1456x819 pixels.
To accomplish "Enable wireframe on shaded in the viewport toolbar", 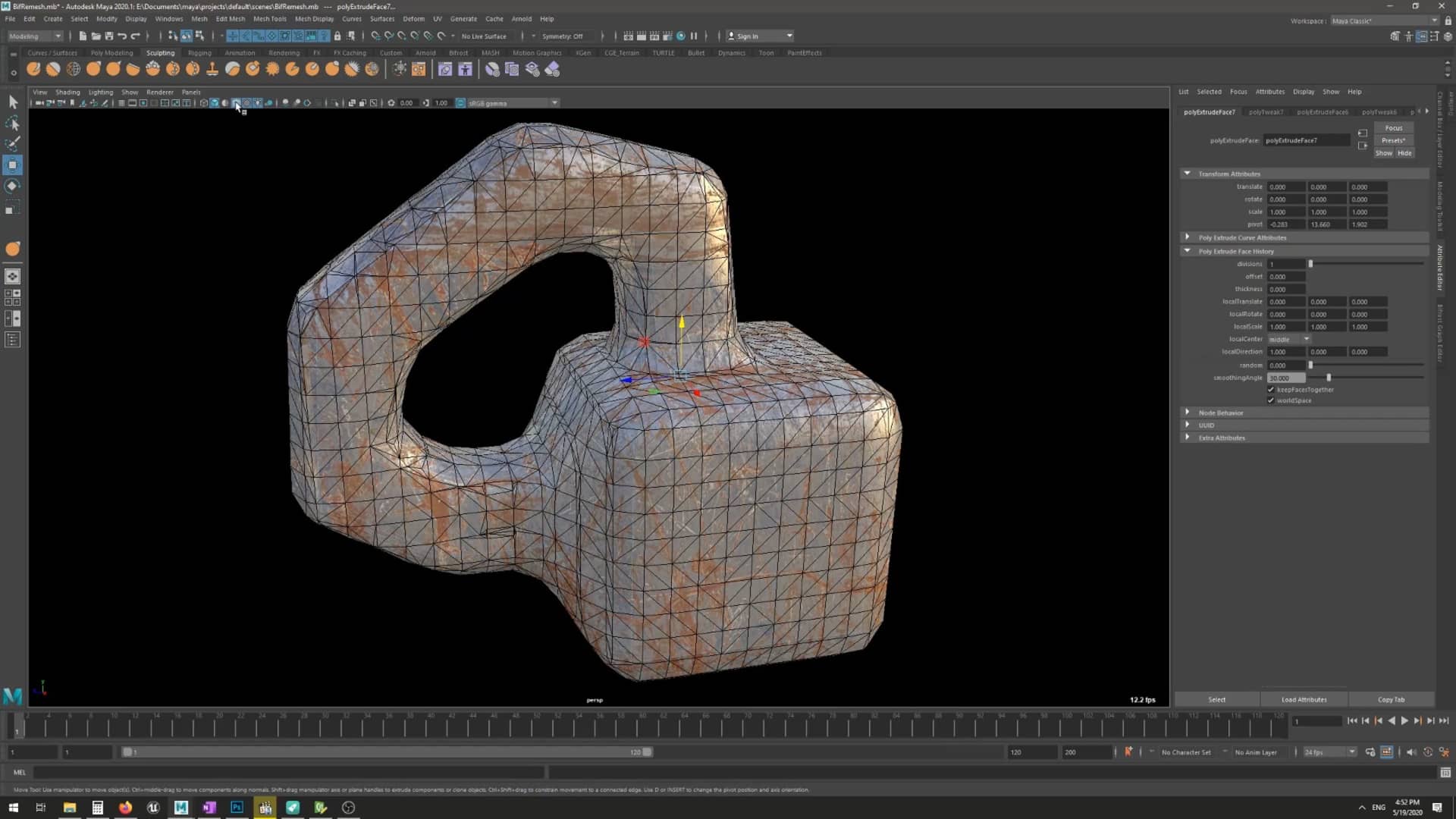I will pos(236,103).
